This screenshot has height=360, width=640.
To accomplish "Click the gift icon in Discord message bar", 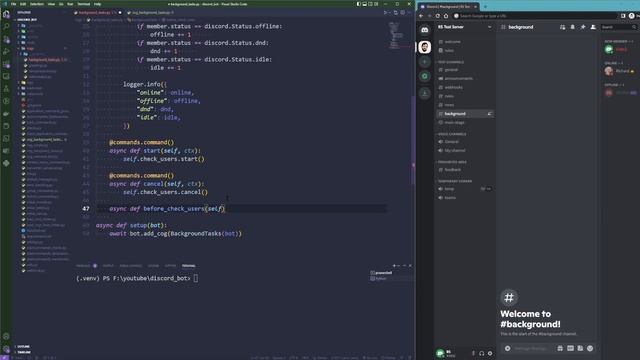I will pos(560,348).
